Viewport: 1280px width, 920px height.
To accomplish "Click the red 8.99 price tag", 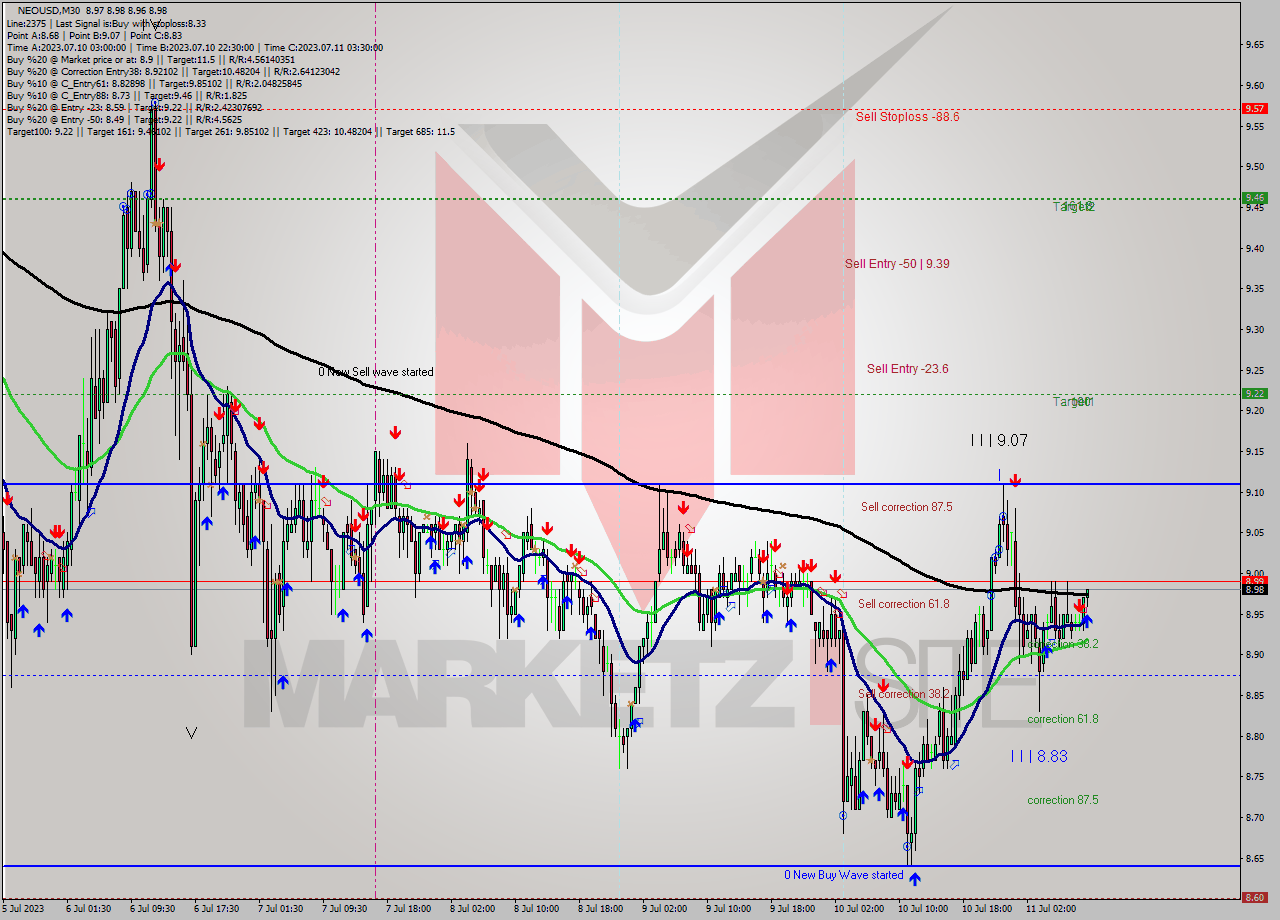I will tap(1254, 580).
